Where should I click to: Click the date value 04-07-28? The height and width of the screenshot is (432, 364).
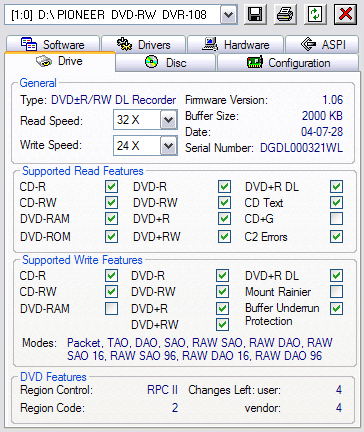pos(322,132)
